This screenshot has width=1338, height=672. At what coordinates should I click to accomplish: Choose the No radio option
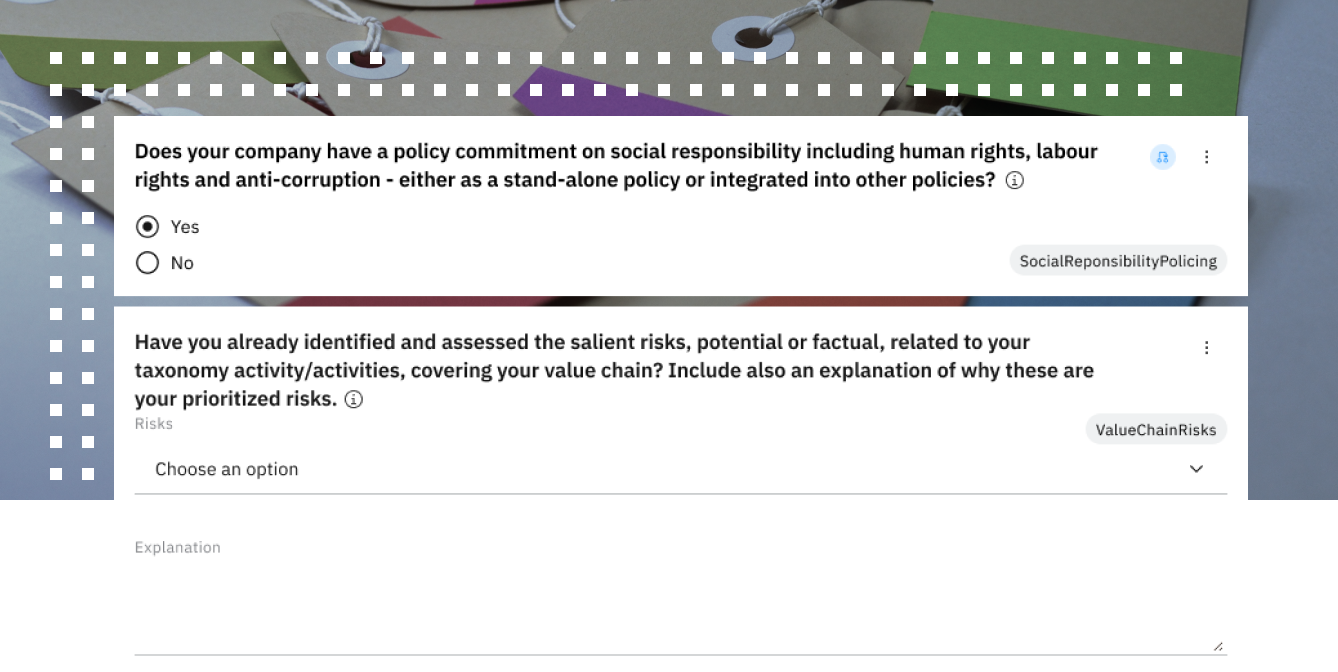click(148, 263)
